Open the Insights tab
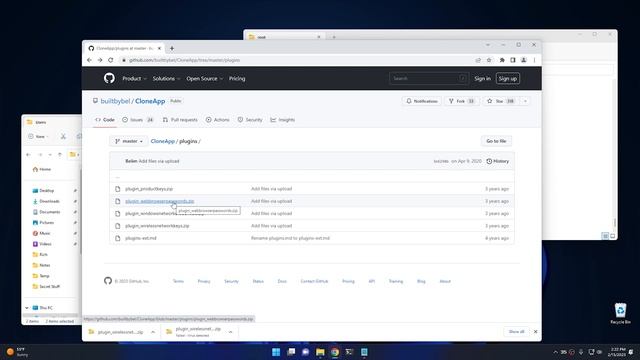Image resolution: width=640 pixels, height=360 pixels. pyautogui.click(x=282, y=120)
